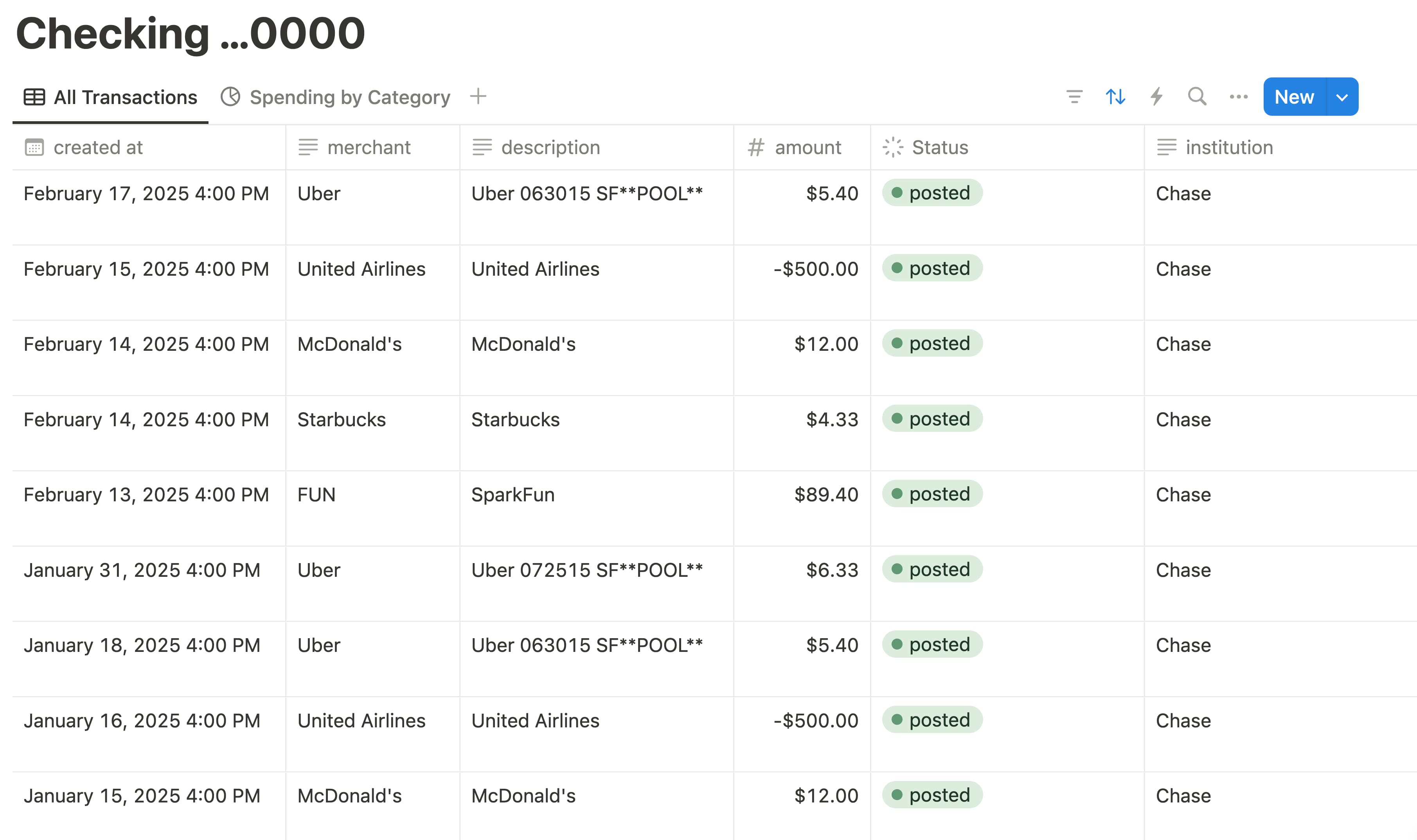Click the Starbucks merchant cell
This screenshot has width=1417, height=840.
coord(342,420)
